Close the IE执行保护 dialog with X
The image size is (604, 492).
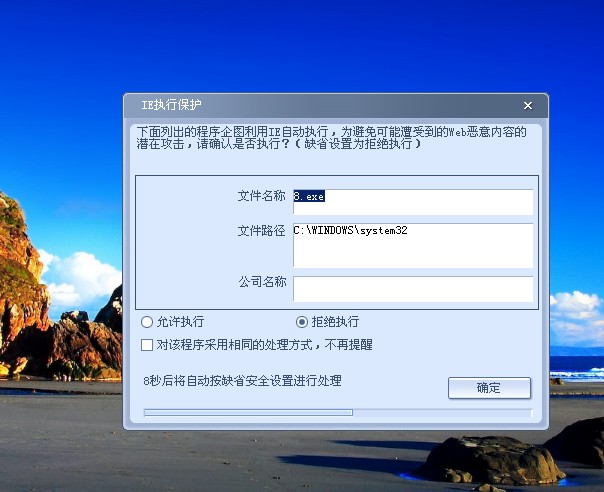click(x=528, y=106)
